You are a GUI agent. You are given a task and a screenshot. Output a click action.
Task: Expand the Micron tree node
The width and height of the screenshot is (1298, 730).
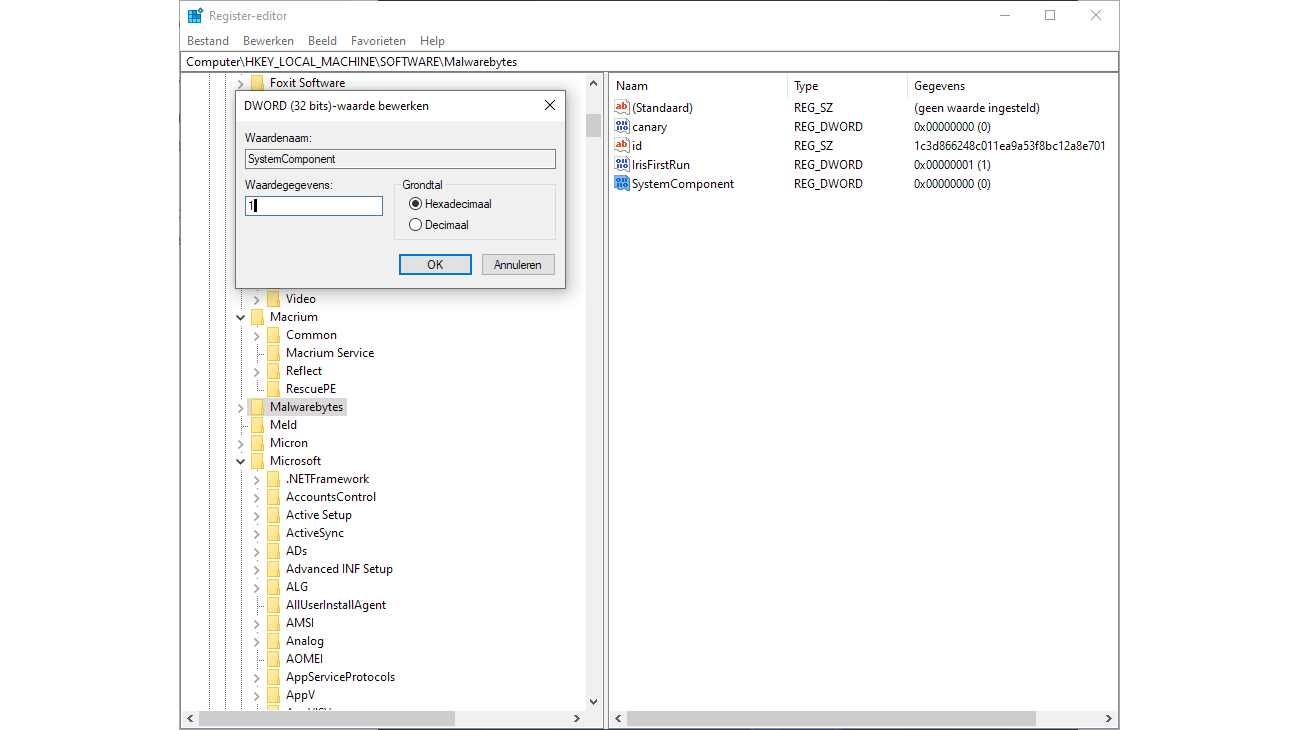240,443
